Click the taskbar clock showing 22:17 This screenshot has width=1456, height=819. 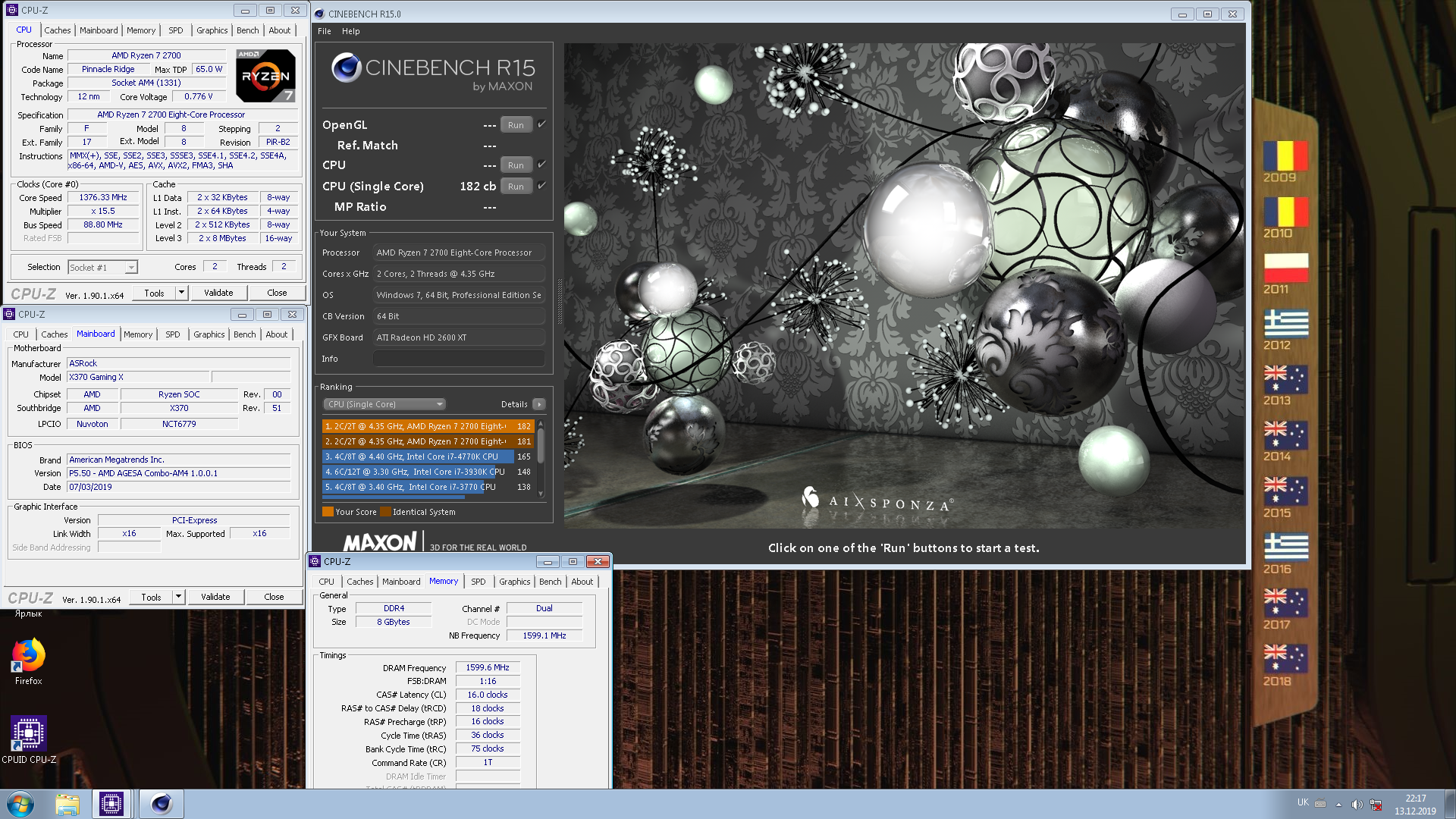[1415, 805]
